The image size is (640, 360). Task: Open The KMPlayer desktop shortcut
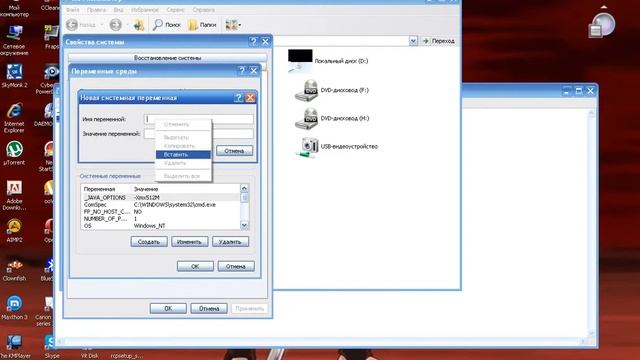pos(14,346)
